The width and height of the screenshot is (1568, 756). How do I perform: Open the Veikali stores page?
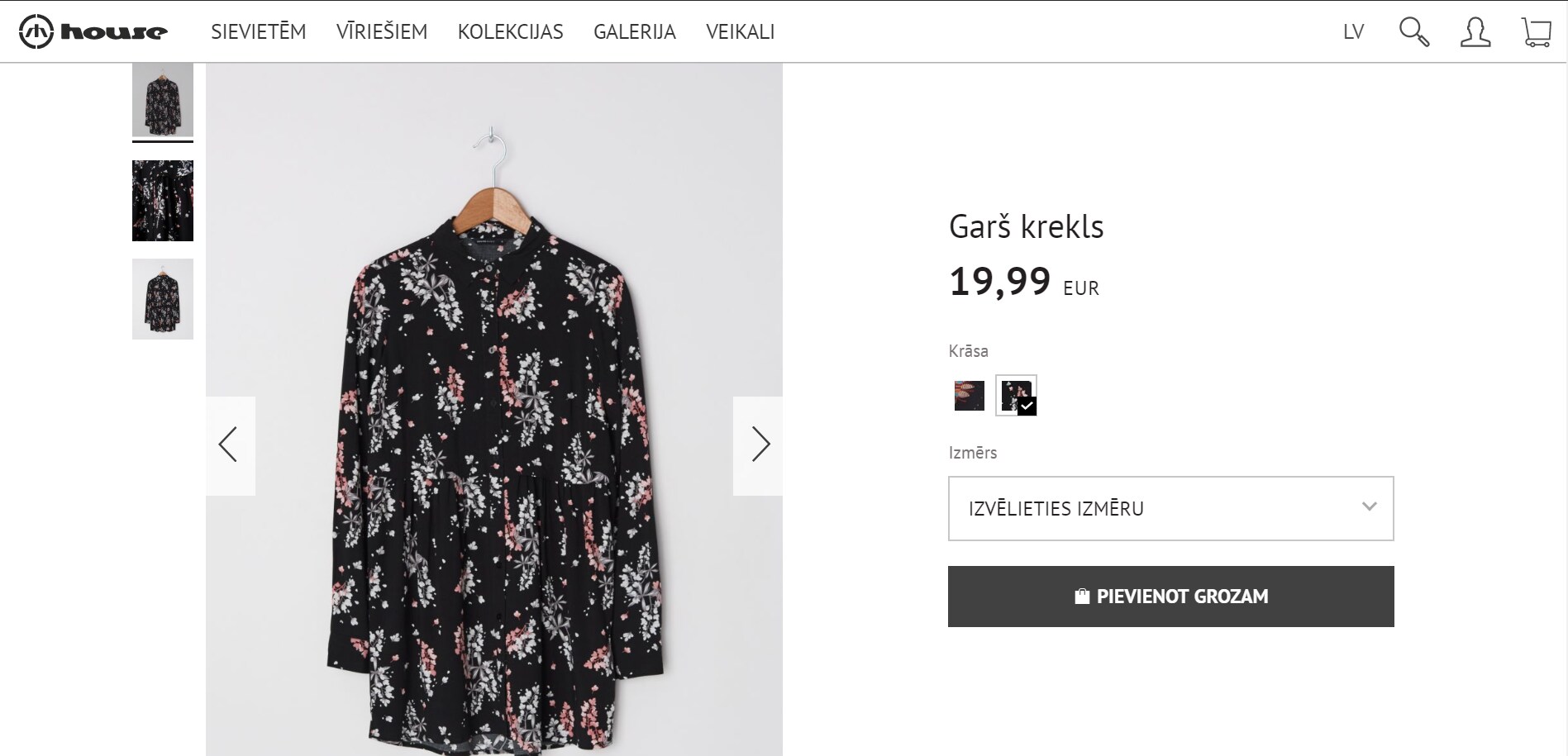(x=740, y=32)
